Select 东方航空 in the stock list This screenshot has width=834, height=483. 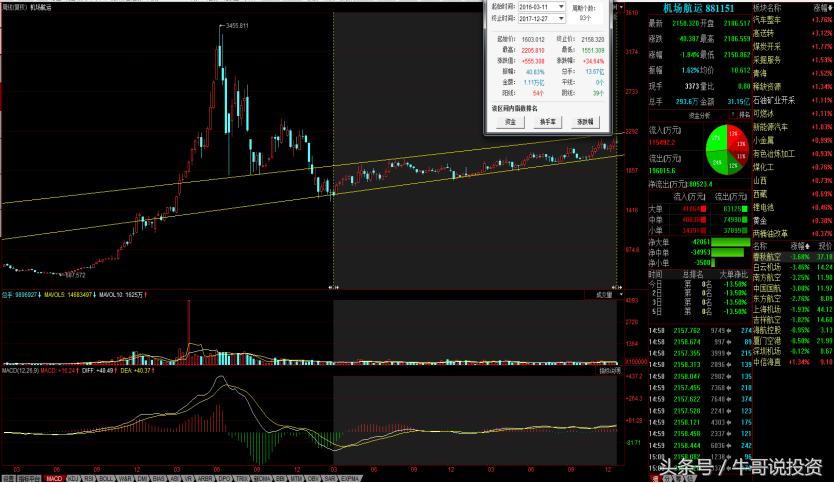tap(793, 298)
